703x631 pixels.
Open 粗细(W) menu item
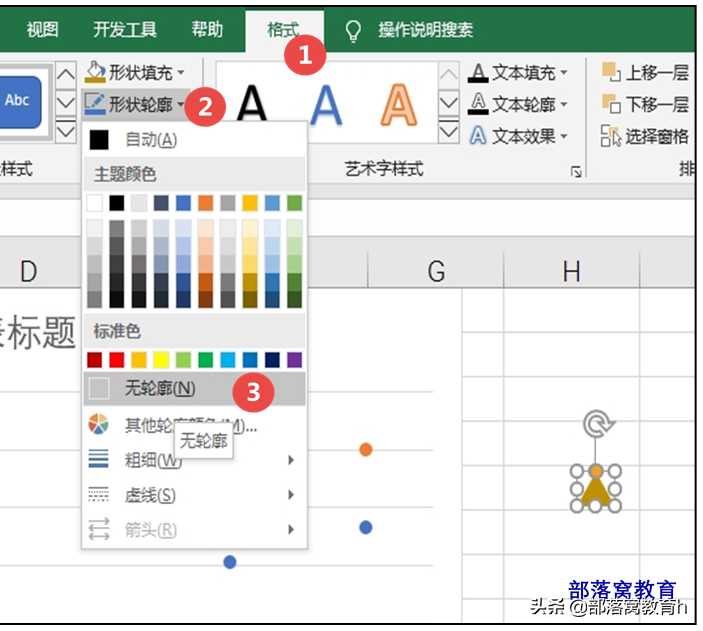(195, 459)
